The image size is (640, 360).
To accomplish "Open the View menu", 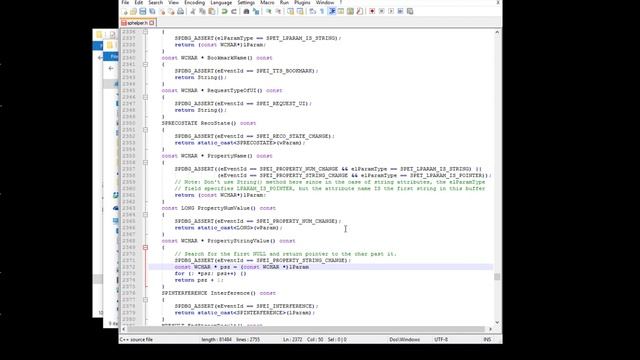I will (x=173, y=2).
